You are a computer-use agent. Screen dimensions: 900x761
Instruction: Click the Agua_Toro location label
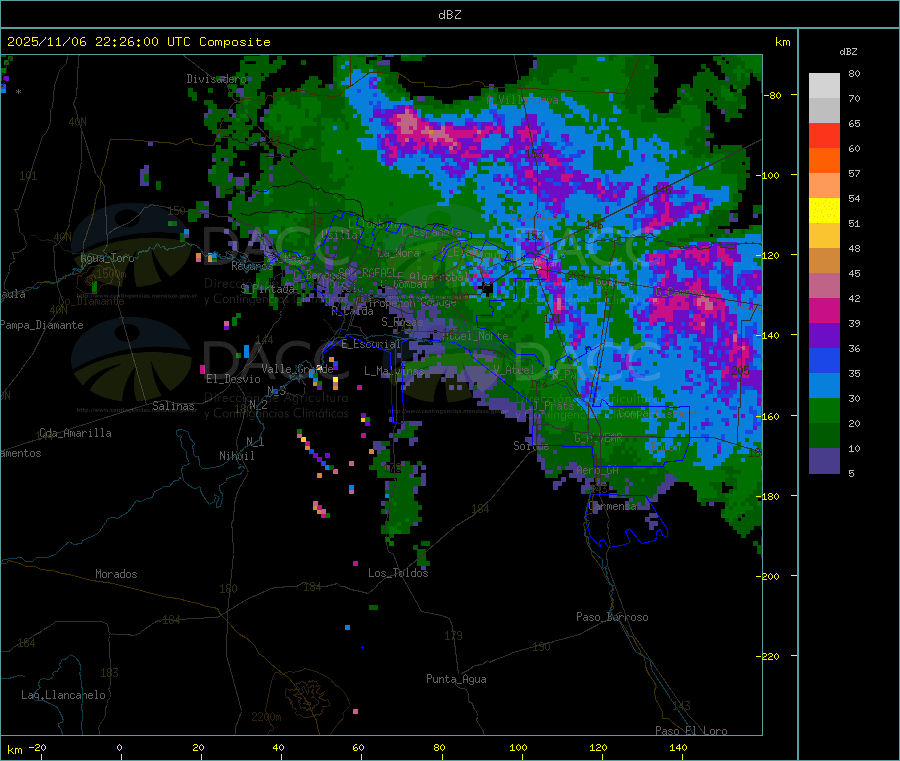(x=107, y=258)
